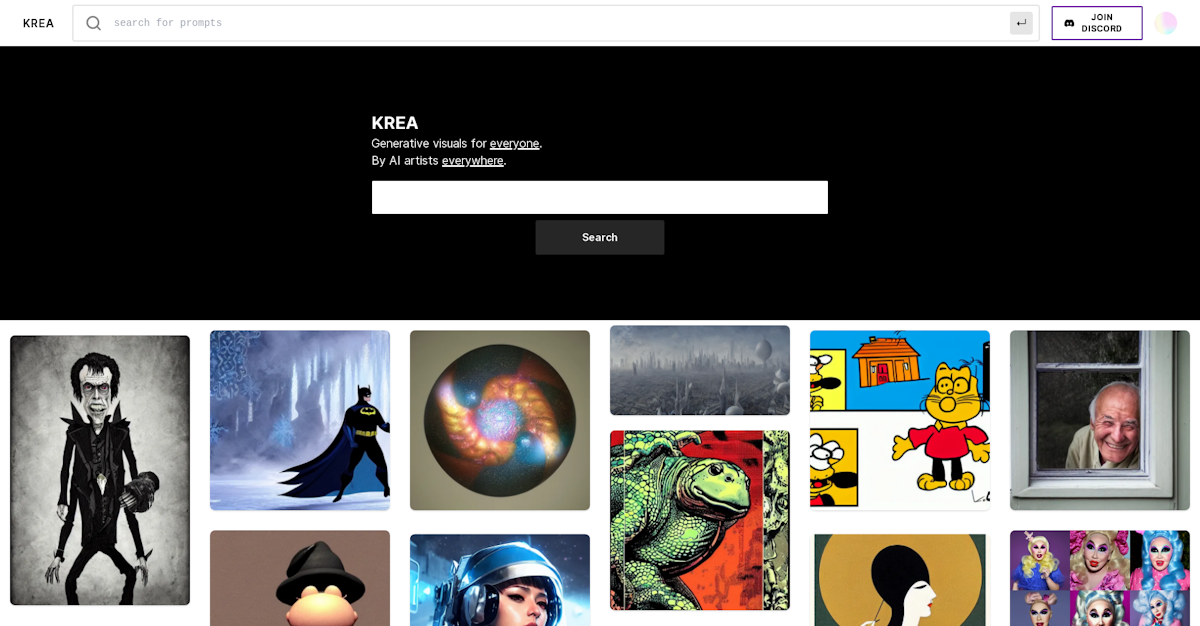Open the gradient profile avatar

(x=1165, y=23)
